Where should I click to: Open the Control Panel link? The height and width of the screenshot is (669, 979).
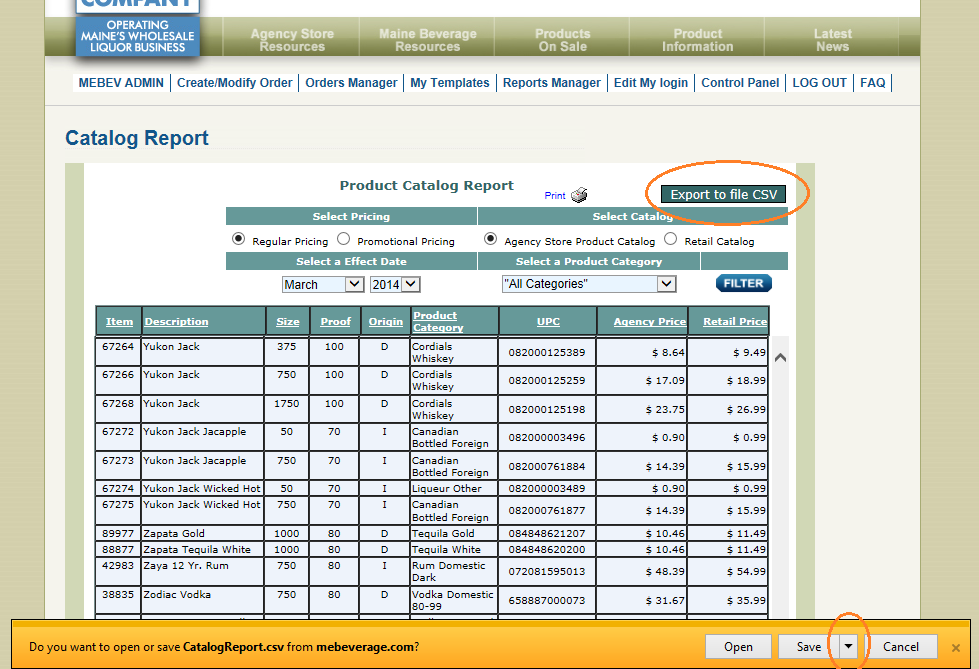tap(740, 82)
